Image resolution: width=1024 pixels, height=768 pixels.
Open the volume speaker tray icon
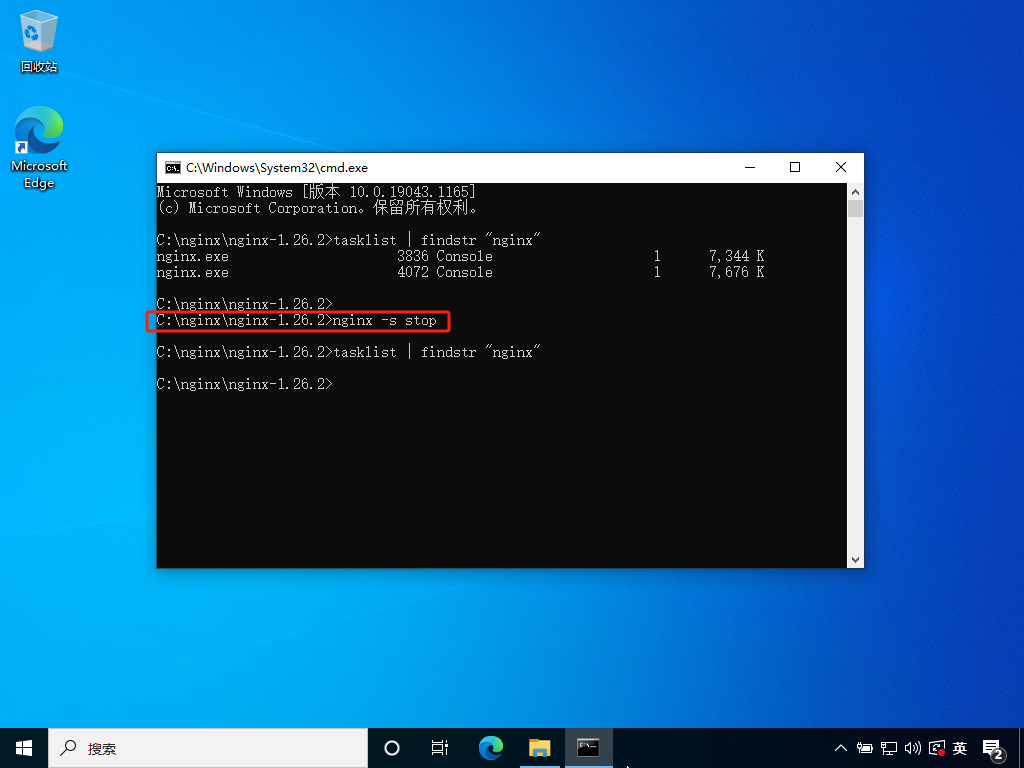(912, 748)
